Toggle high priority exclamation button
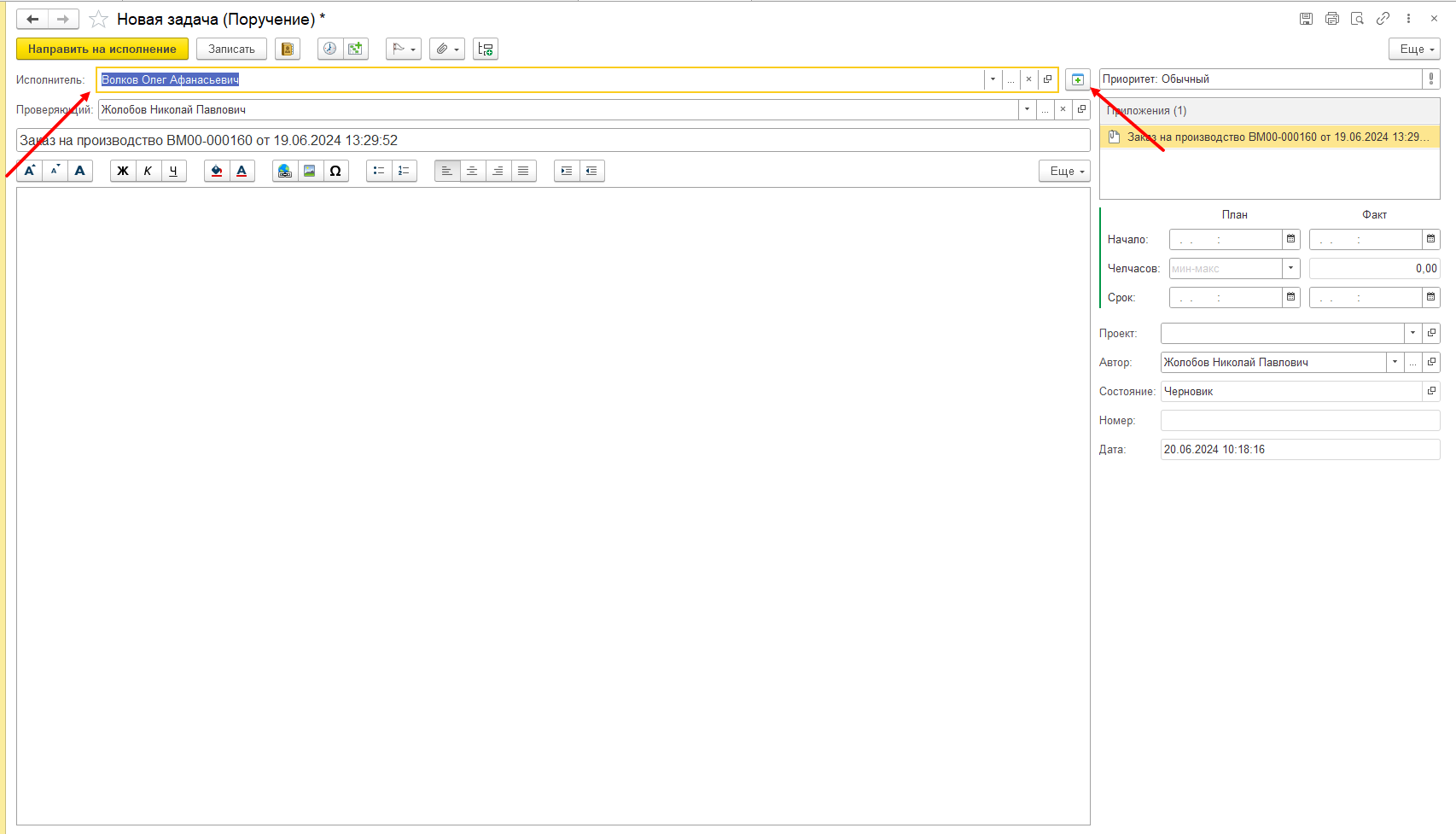 tap(1431, 79)
